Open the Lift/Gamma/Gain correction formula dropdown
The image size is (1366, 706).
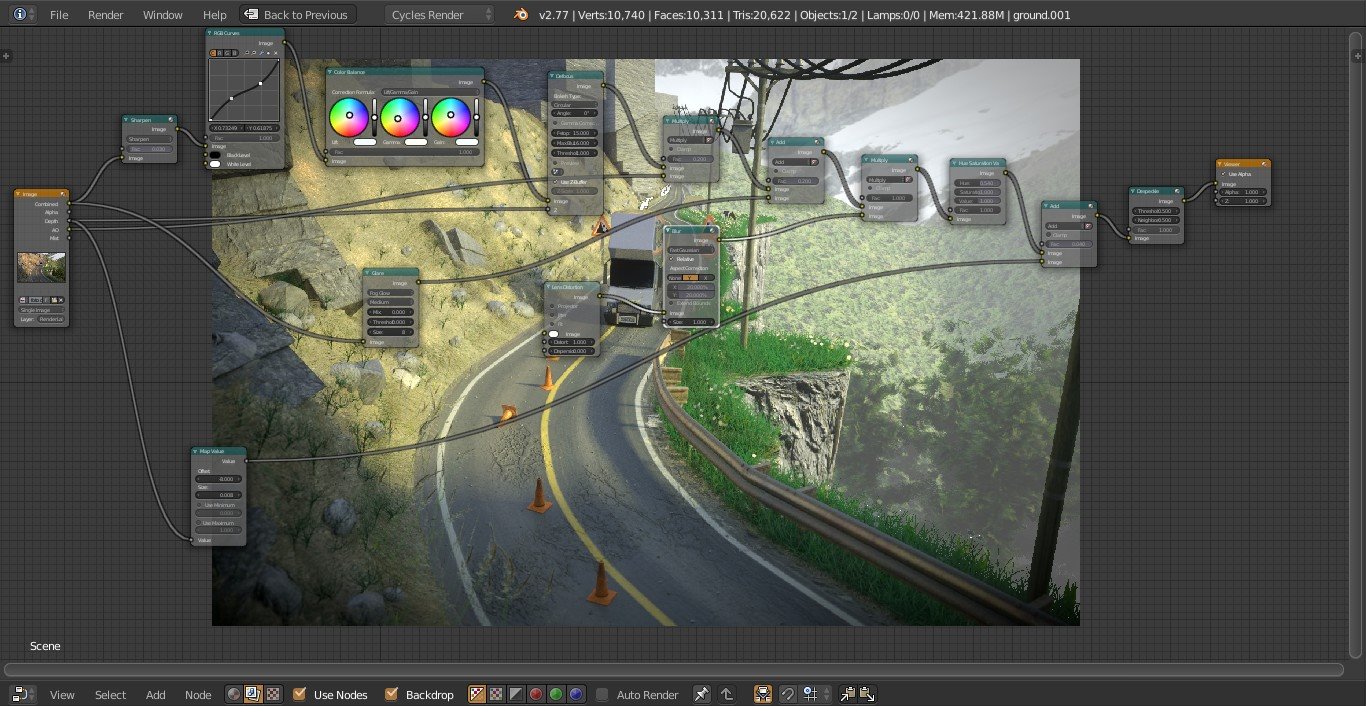pos(430,92)
